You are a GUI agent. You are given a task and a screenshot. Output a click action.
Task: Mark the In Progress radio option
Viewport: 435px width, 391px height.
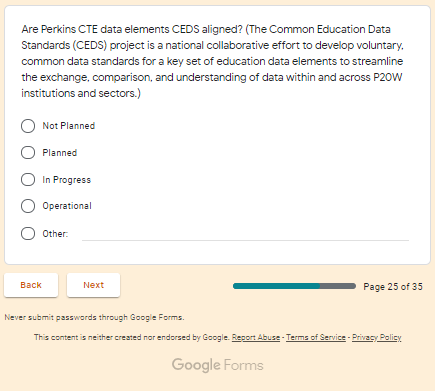(x=28, y=180)
